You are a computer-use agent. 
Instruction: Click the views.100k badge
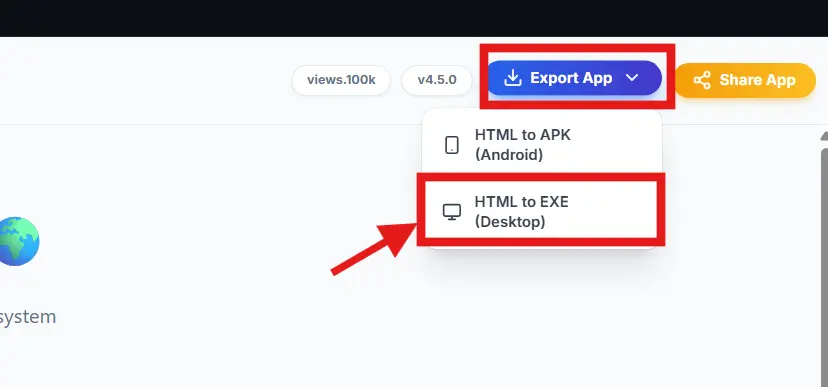point(341,80)
